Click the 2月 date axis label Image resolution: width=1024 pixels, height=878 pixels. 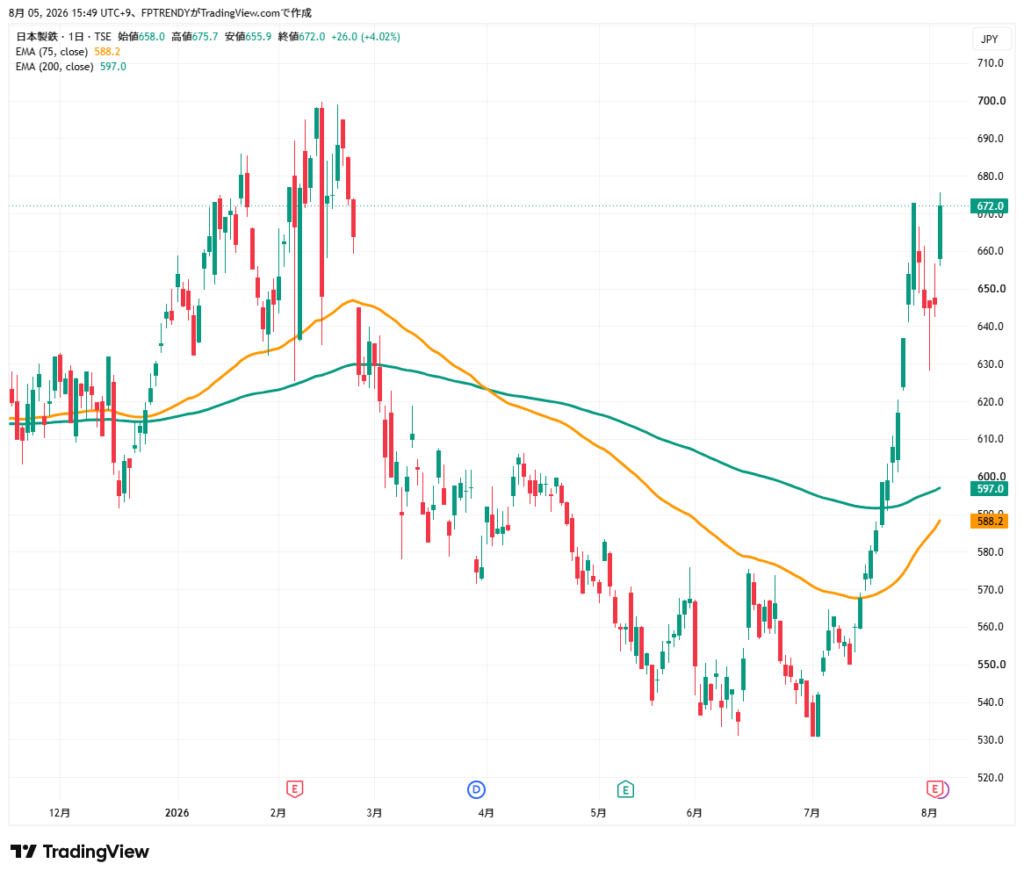click(x=278, y=813)
